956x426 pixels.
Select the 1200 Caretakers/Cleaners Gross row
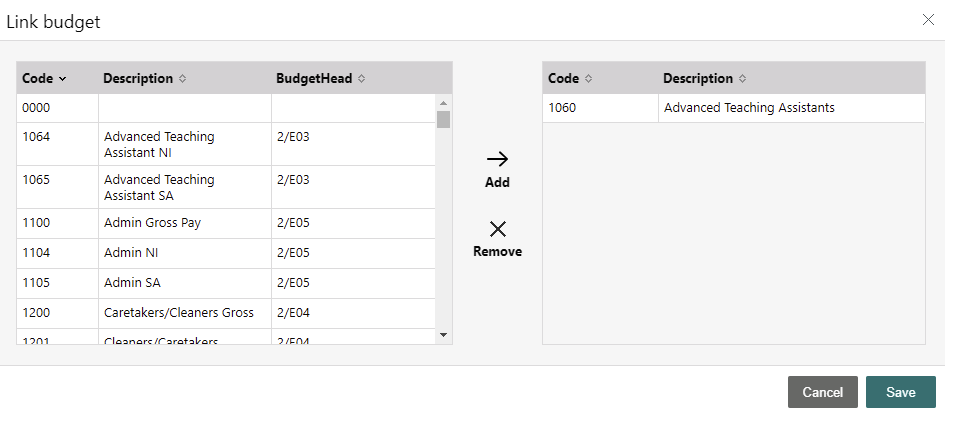pyautogui.click(x=226, y=313)
